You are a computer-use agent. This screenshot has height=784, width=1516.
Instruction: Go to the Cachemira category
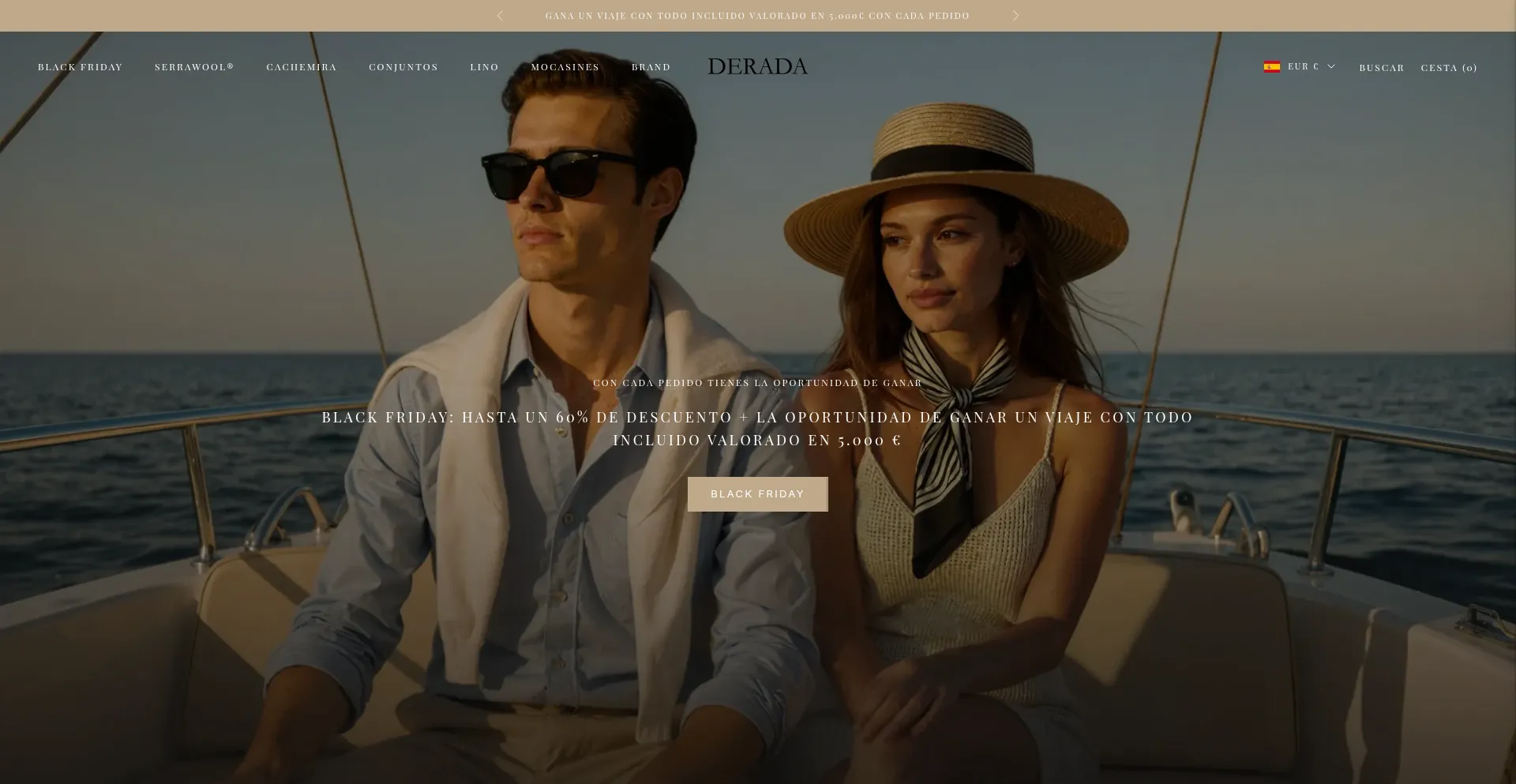302,67
